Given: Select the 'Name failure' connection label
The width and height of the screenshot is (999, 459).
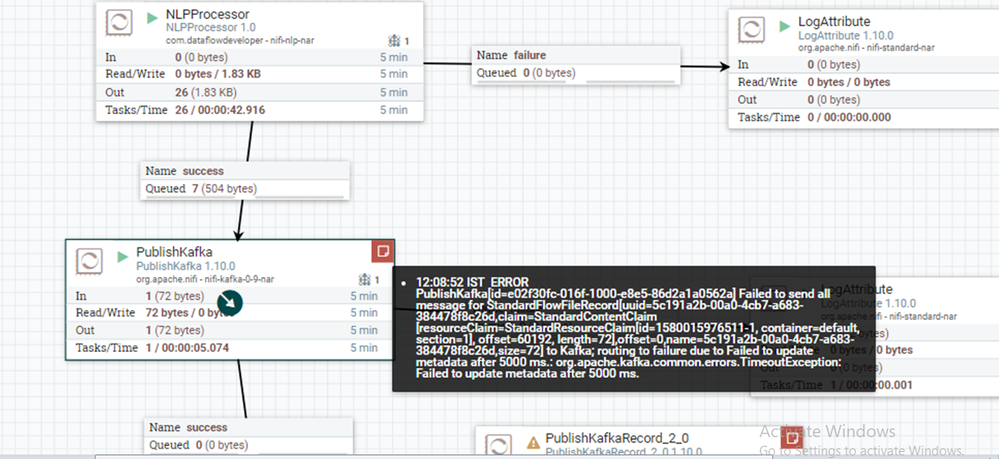Looking at the screenshot, I should 511,55.
